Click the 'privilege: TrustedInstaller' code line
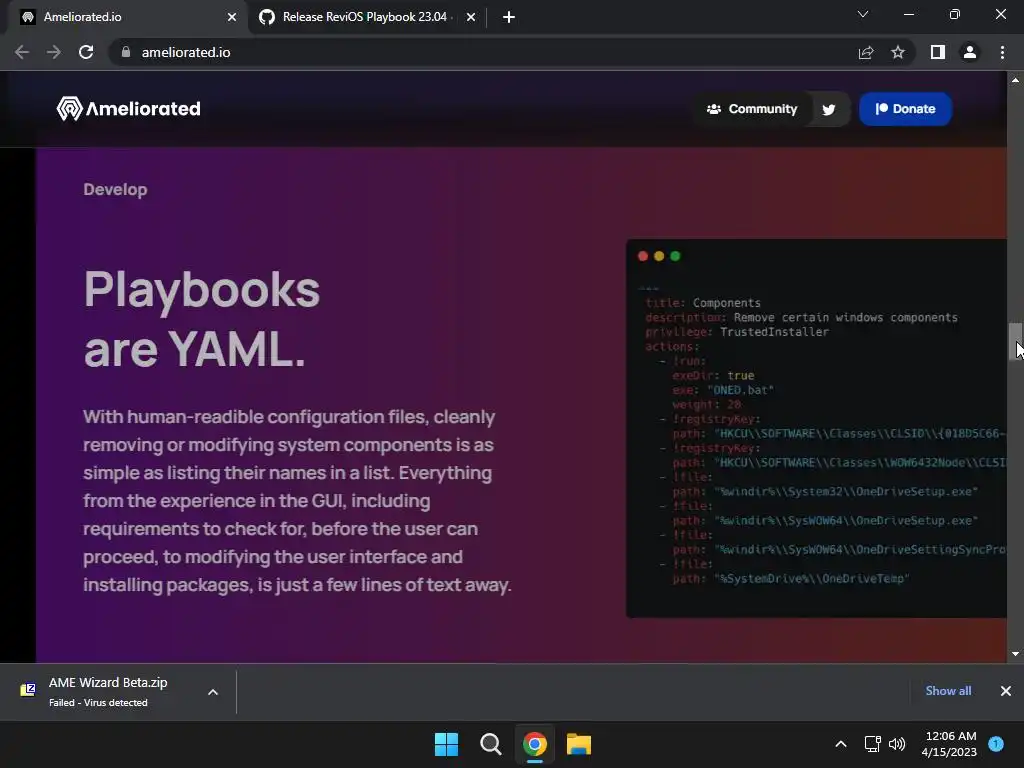Image resolution: width=1024 pixels, height=768 pixels. [737, 332]
